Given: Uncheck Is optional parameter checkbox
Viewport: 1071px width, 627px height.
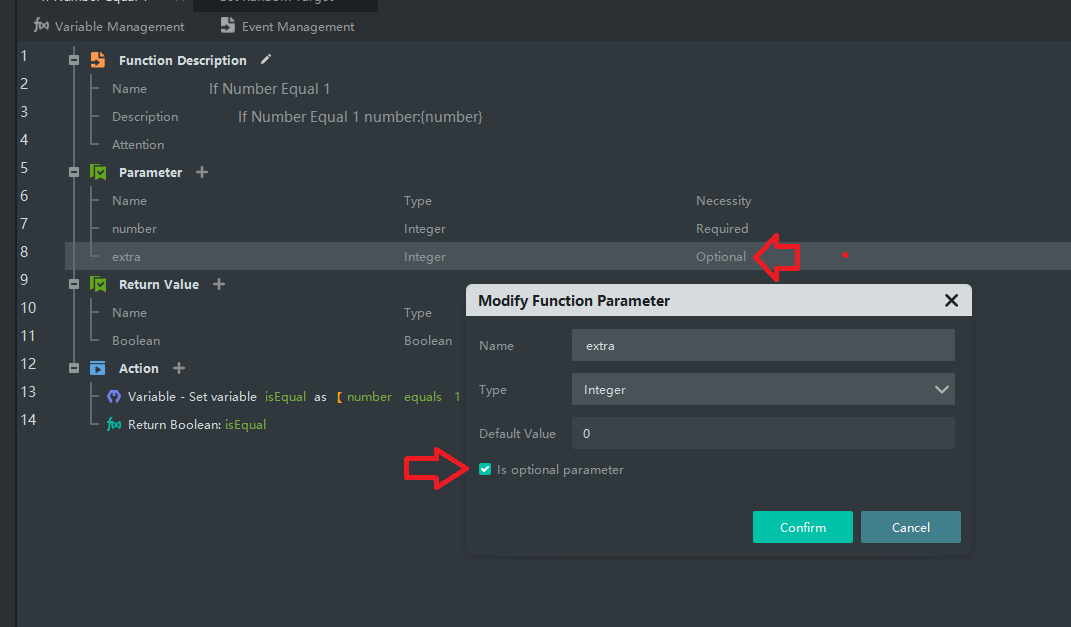Looking at the screenshot, I should click(x=485, y=470).
